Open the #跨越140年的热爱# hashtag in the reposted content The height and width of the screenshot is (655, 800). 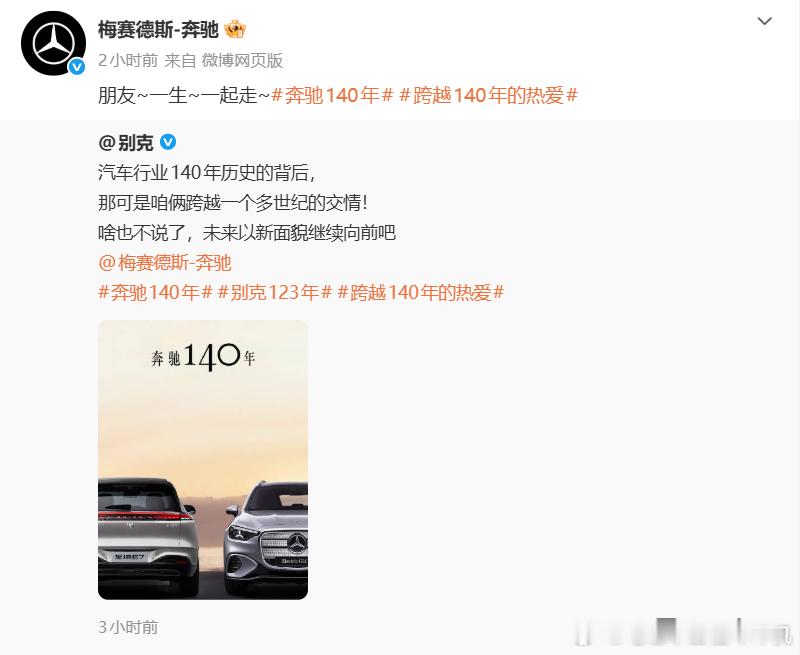pos(421,293)
